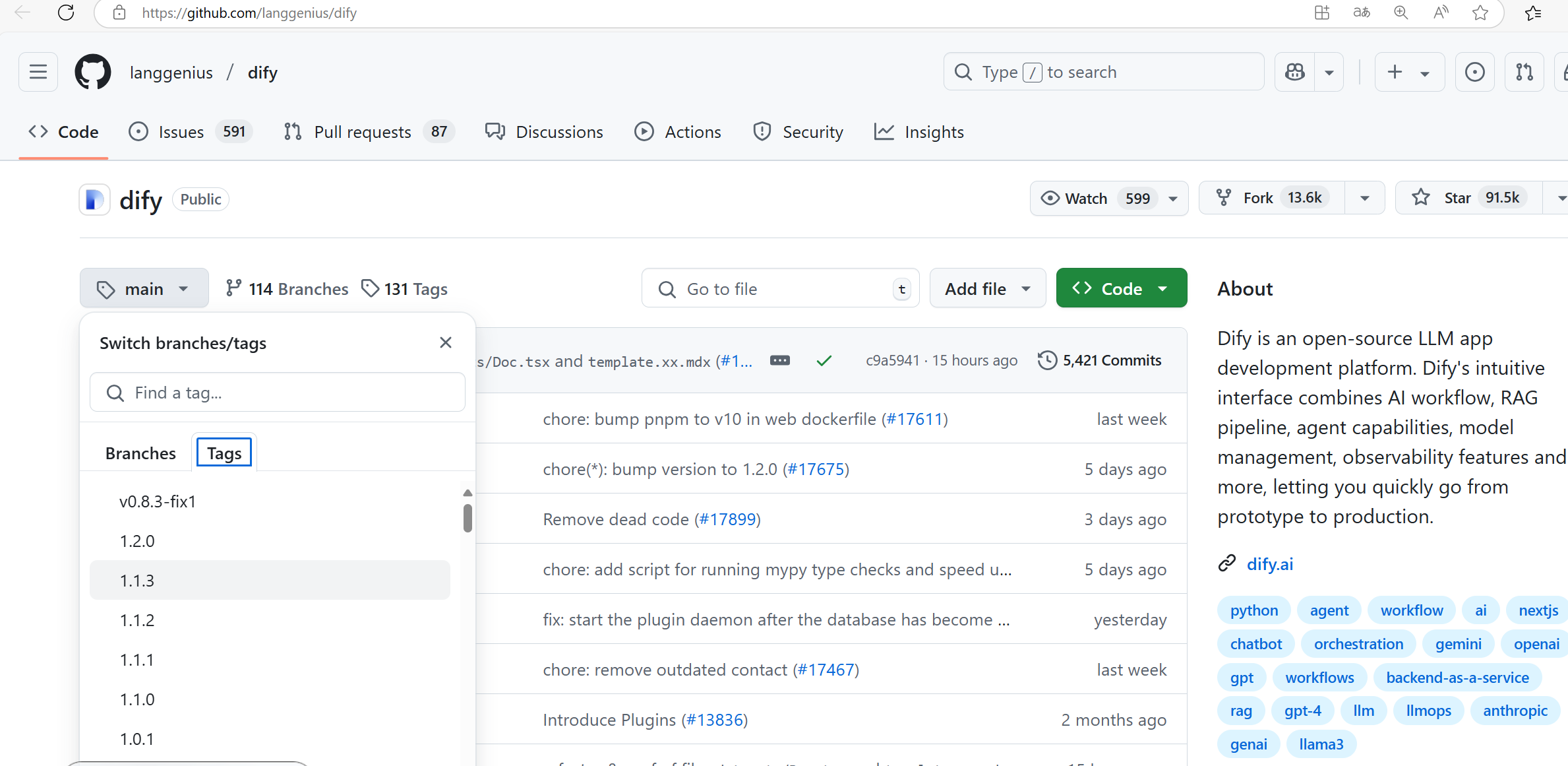Image resolution: width=1568 pixels, height=766 pixels.
Task: Star the dify repository
Action: click(1468, 198)
